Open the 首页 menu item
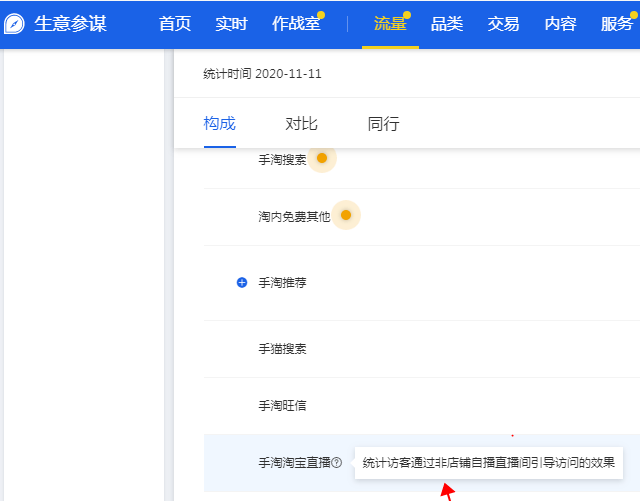Image resolution: width=640 pixels, height=501 pixels. coord(175,24)
